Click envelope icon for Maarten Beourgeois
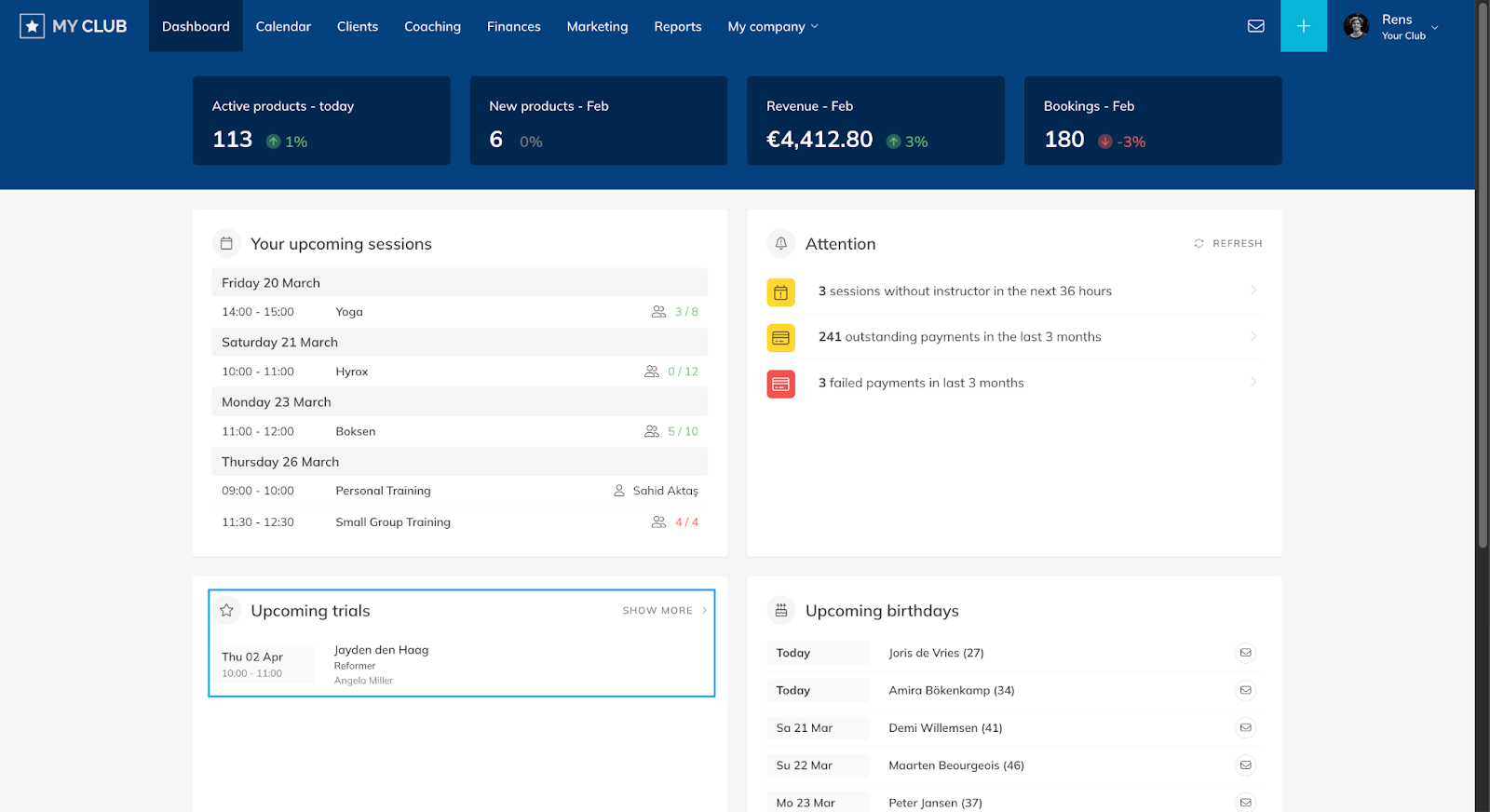 click(1245, 765)
